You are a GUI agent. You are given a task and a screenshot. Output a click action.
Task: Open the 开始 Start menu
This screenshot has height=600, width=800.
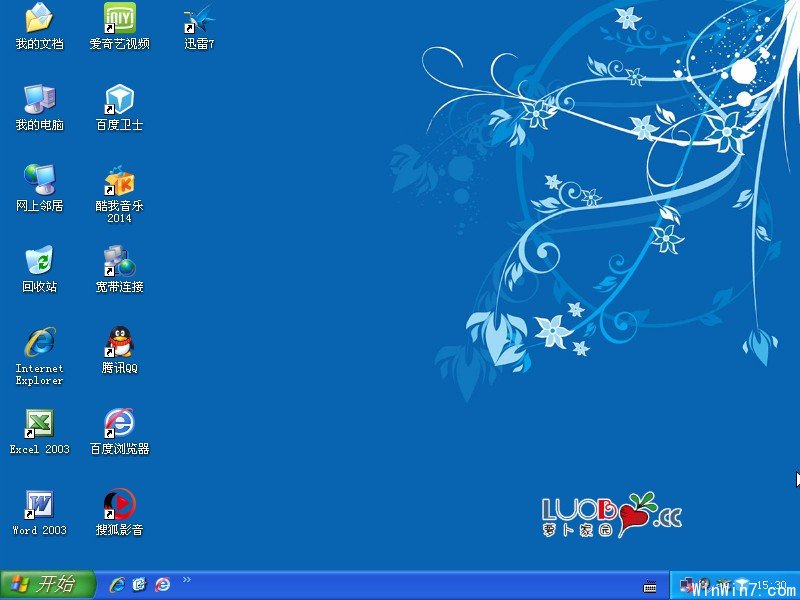click(x=47, y=585)
